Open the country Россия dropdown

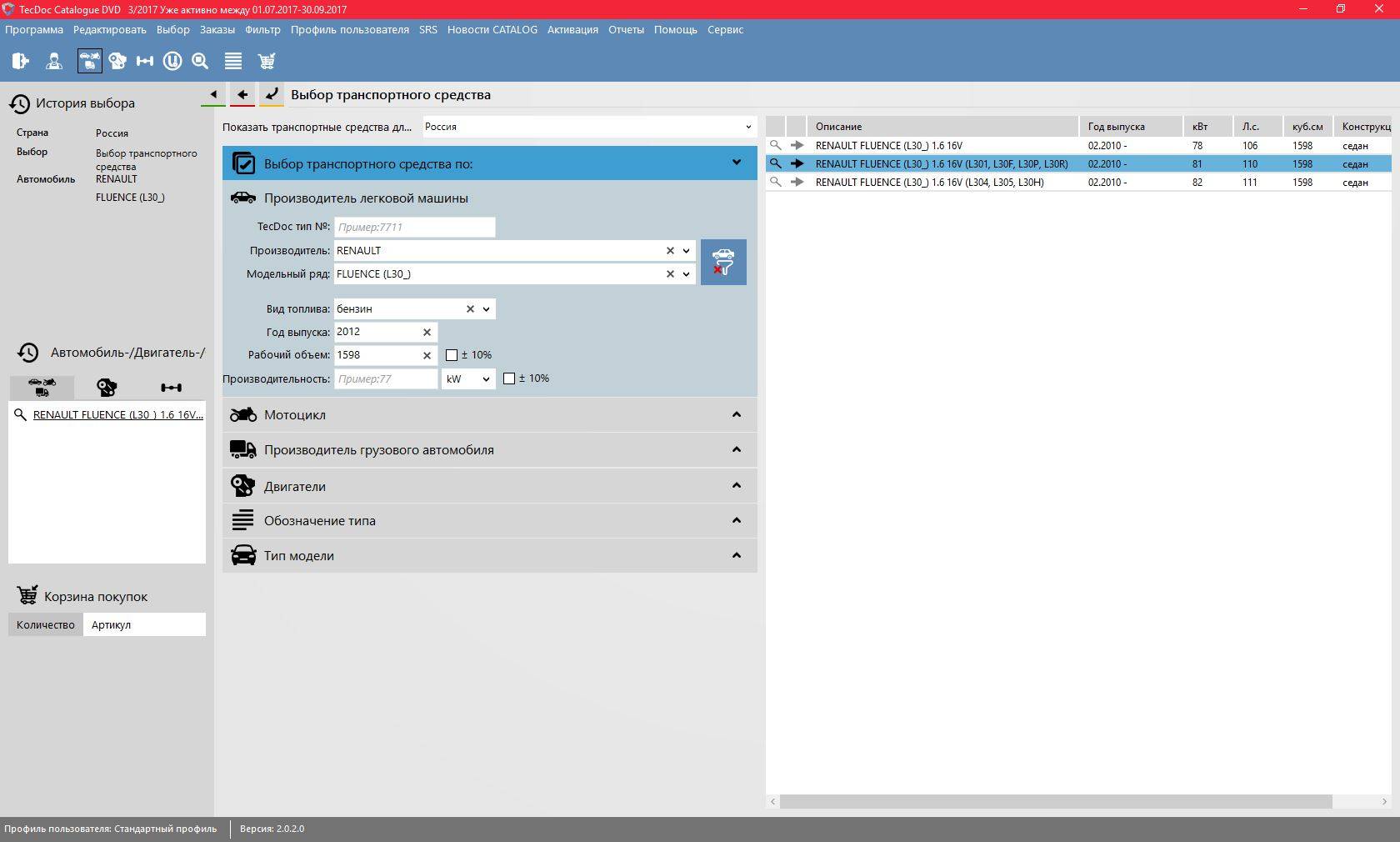click(589, 127)
